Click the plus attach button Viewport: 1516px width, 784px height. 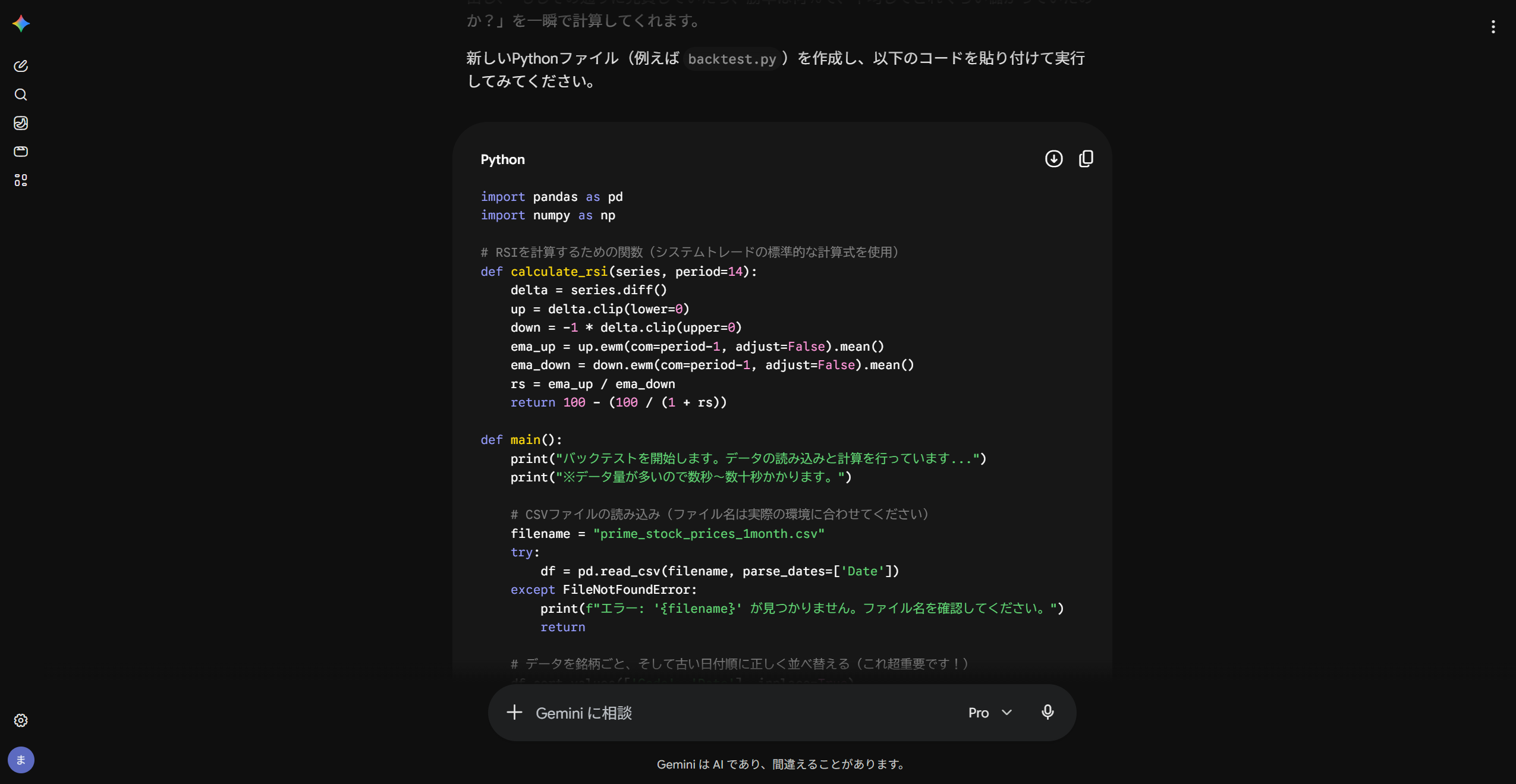tap(514, 712)
